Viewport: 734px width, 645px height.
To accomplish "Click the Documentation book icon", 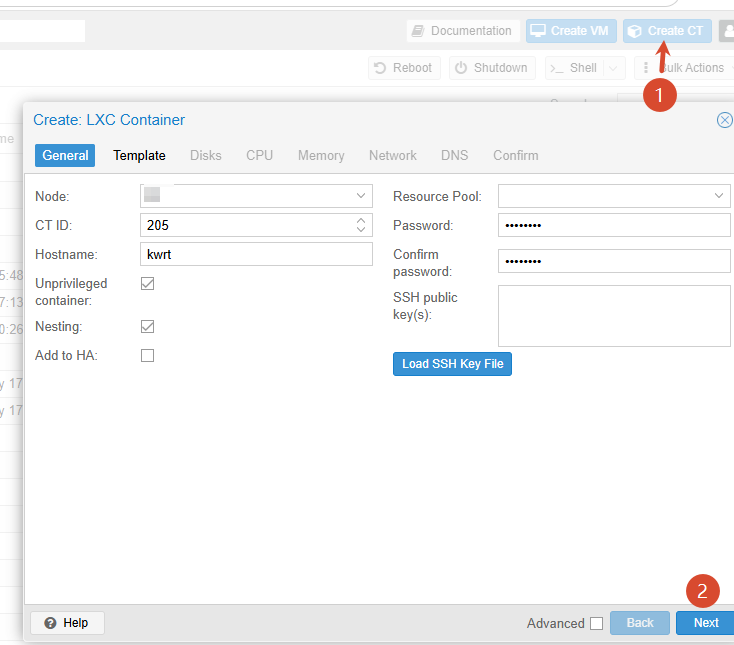I will [418, 31].
